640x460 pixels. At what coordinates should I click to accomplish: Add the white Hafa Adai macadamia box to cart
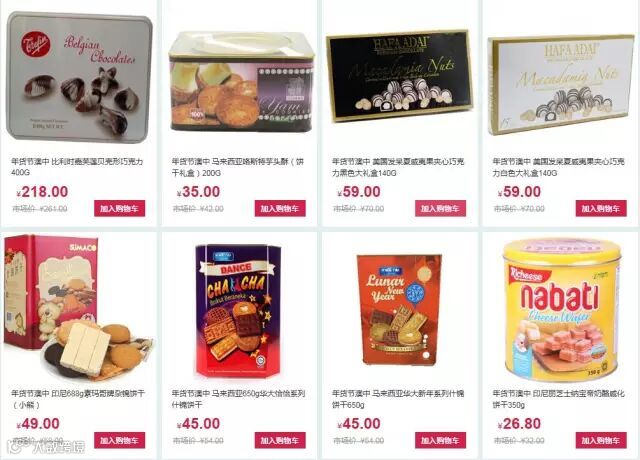[x=601, y=208]
